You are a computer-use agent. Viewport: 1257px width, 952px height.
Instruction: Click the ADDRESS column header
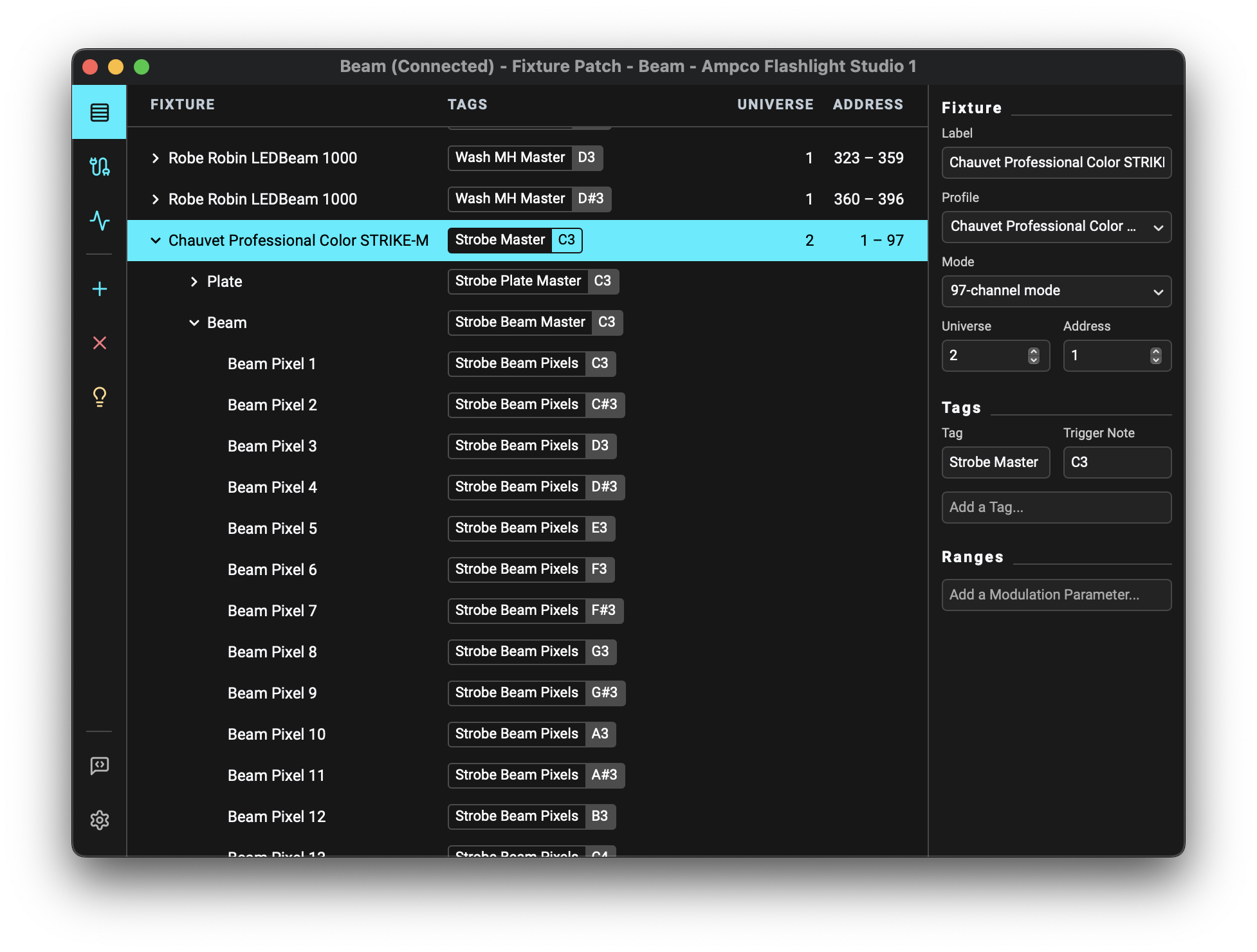(x=868, y=104)
